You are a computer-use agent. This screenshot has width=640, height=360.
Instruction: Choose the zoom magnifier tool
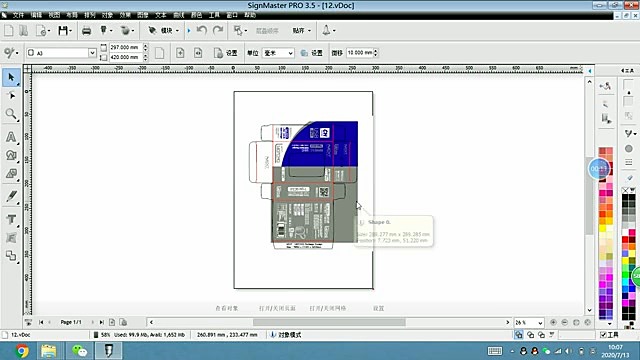tap(11, 114)
